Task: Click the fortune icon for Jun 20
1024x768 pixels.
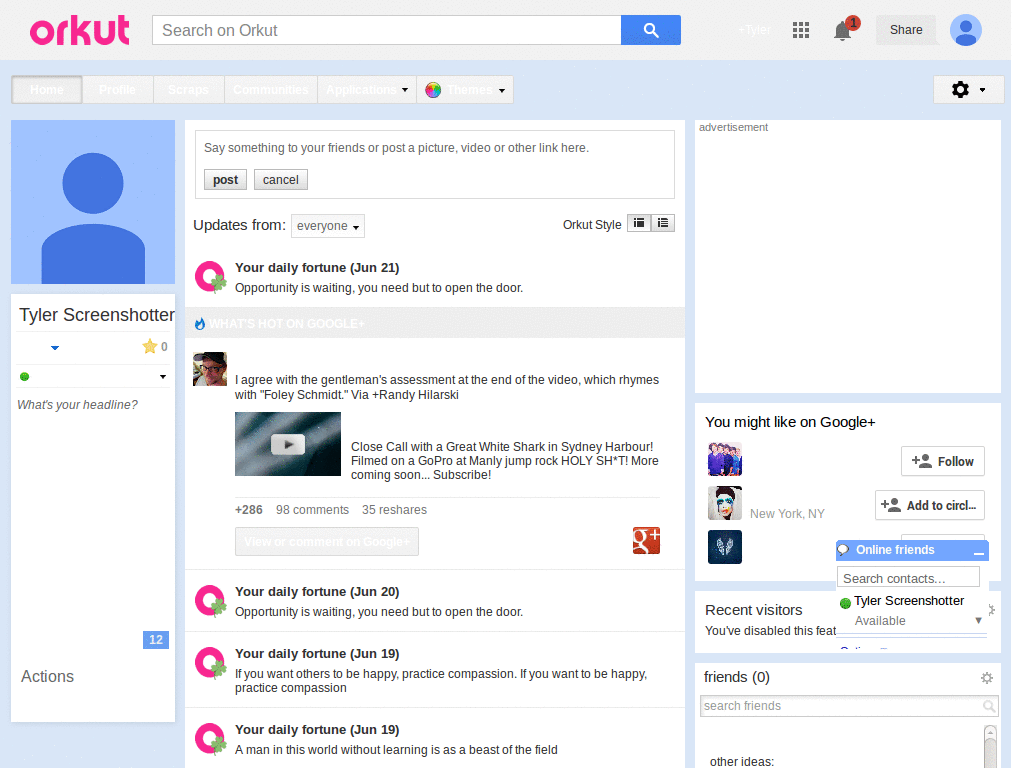Action: (211, 601)
